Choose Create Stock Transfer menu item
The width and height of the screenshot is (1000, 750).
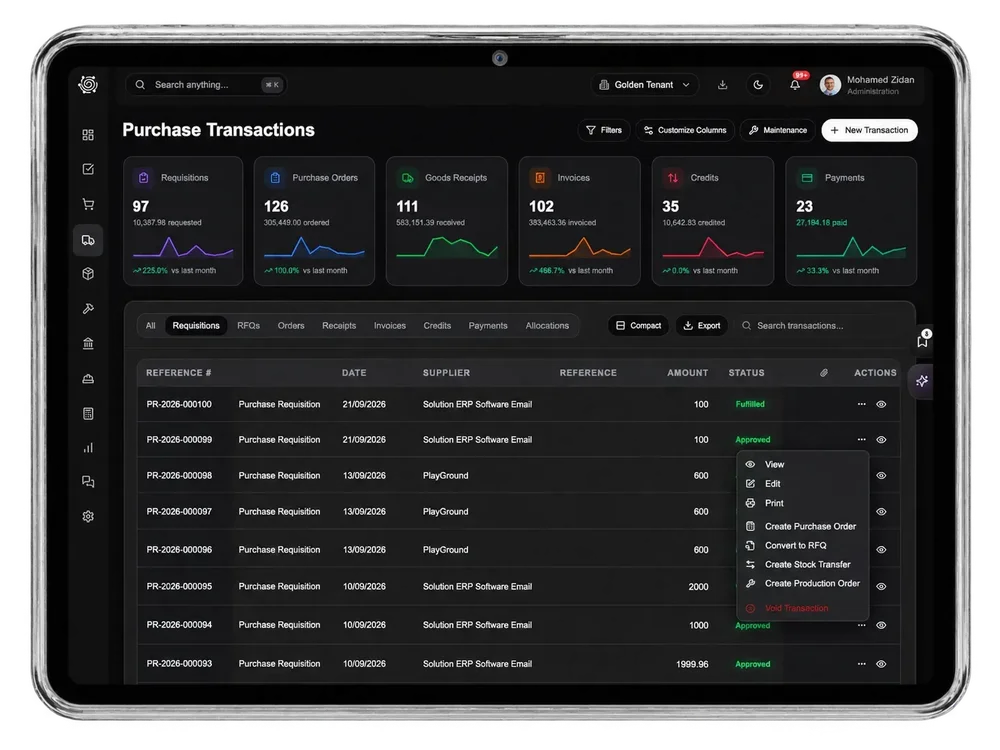coord(802,564)
